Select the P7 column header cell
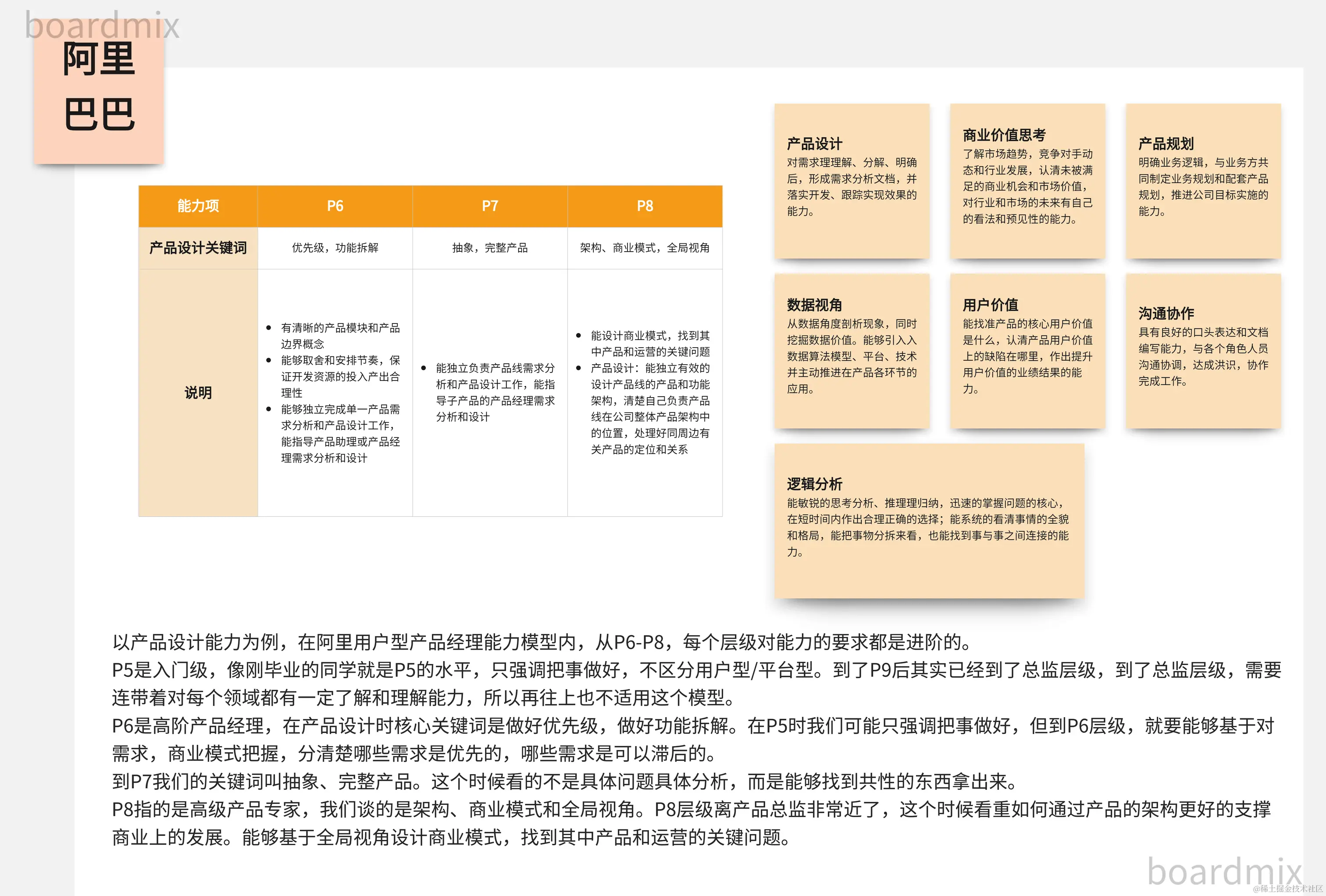Screen dimensions: 1326x896 [x=489, y=206]
